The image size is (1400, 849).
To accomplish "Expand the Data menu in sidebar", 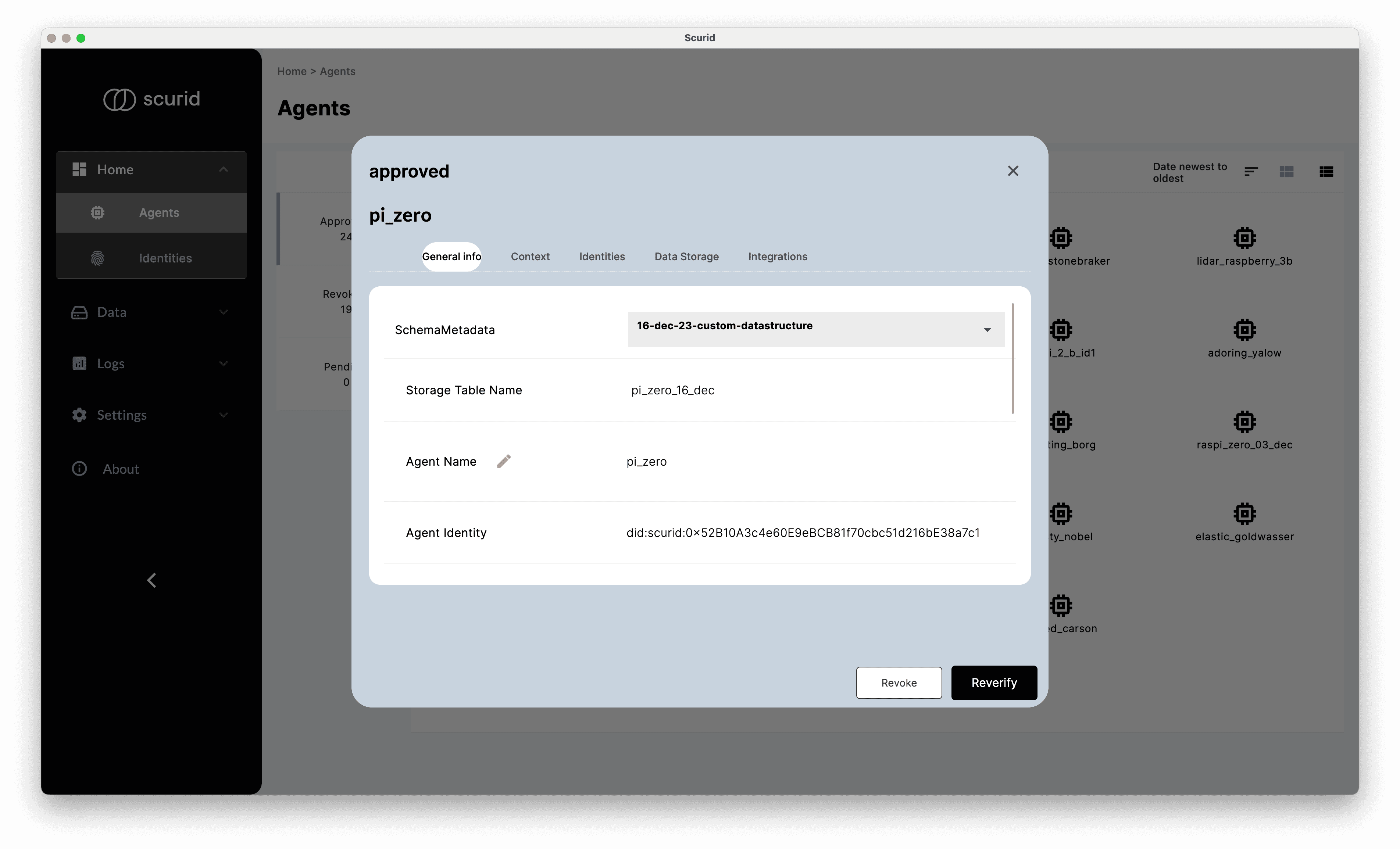I will [223, 312].
